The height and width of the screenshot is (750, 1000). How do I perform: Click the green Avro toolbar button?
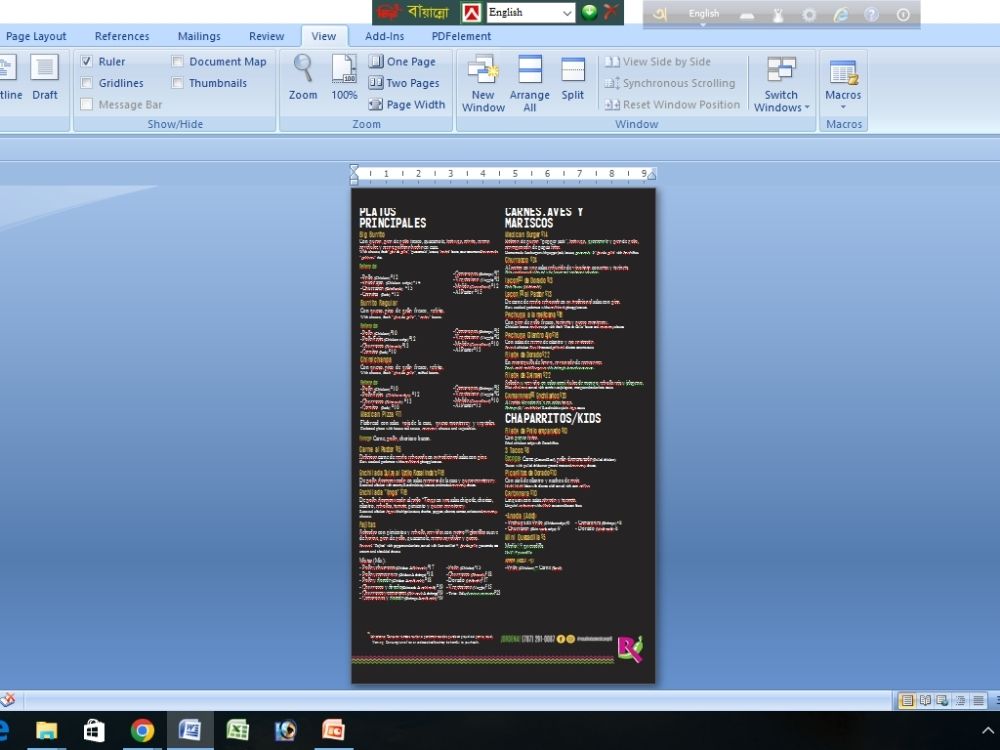(x=589, y=12)
